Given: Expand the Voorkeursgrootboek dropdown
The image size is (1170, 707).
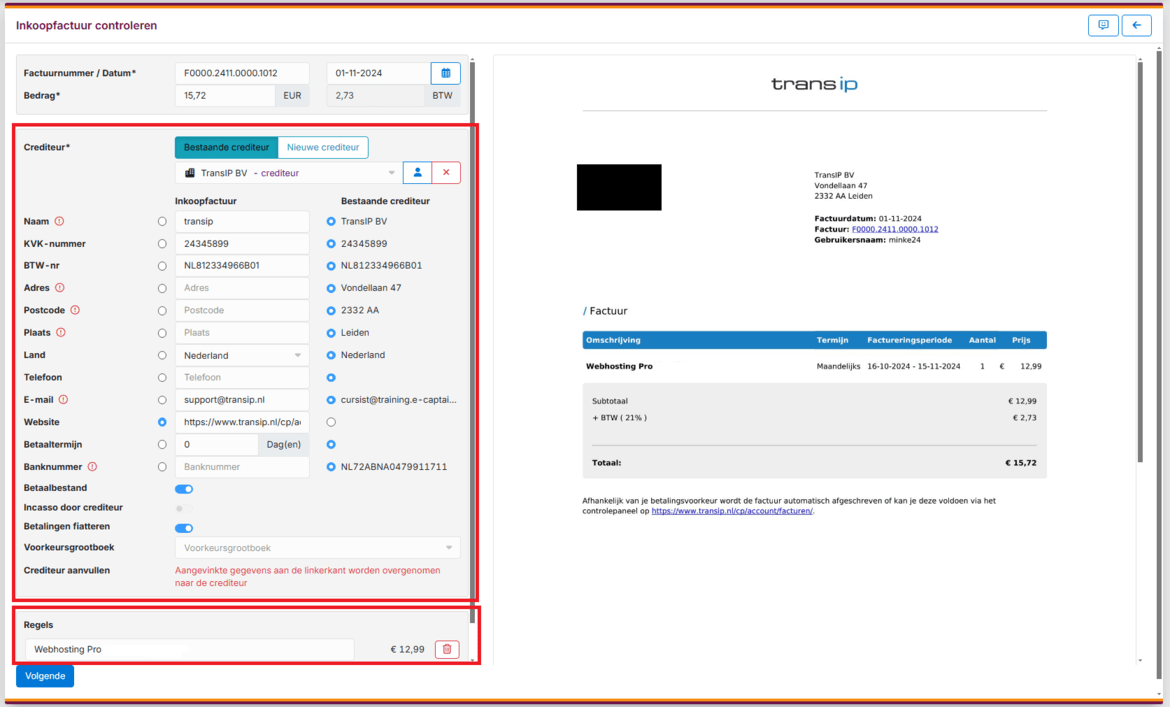Looking at the screenshot, I should click(x=317, y=548).
